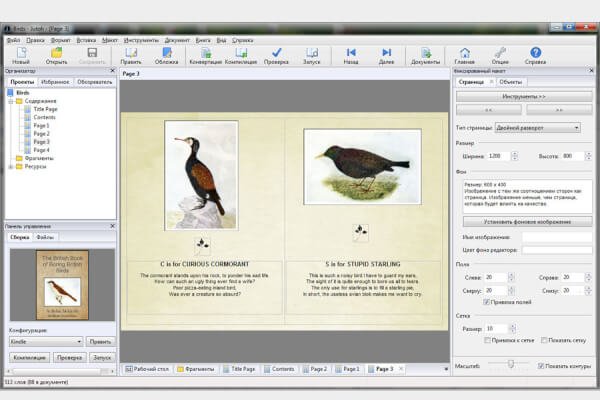This screenshot has width=600, height=400.
Task: Open the tab list arrow below editor
Action: click(446, 369)
